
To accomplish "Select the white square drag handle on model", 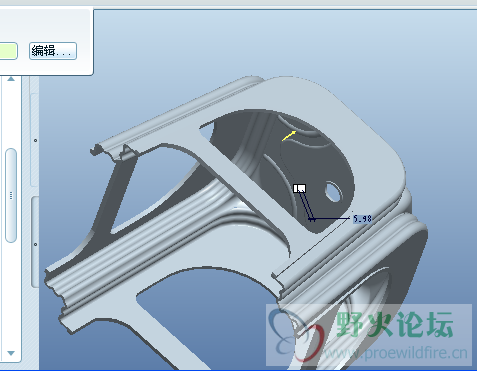I will point(299,188).
